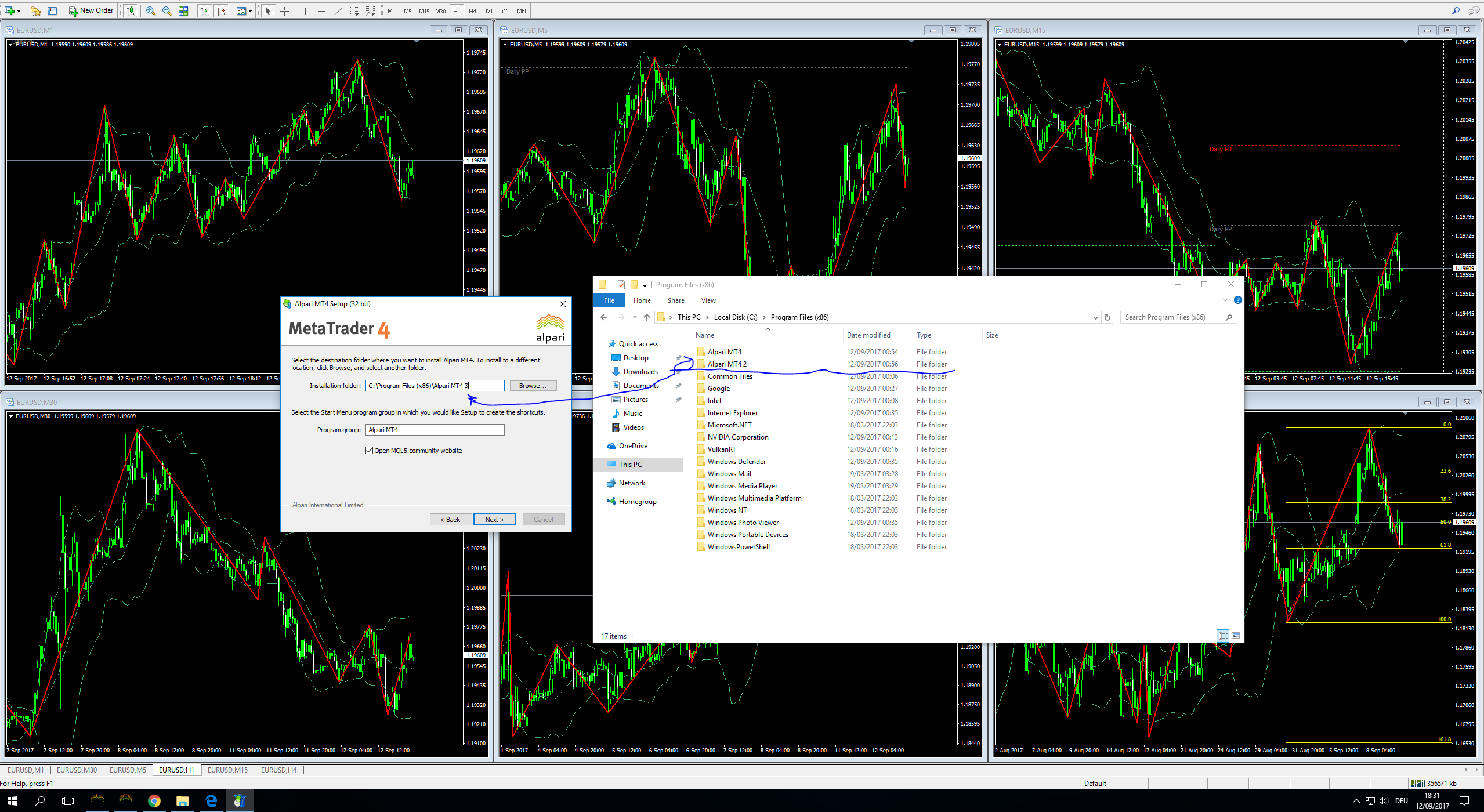1484x812 pixels.
Task: Click Browse in Alpari setup
Action: click(x=533, y=386)
